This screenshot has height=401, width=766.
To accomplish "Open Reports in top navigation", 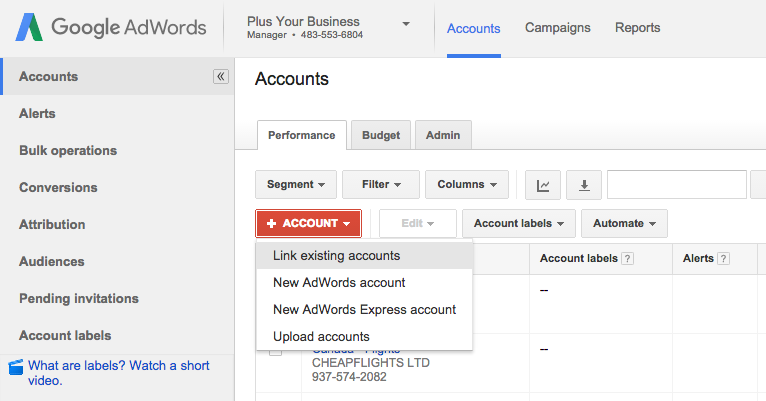I will point(638,28).
